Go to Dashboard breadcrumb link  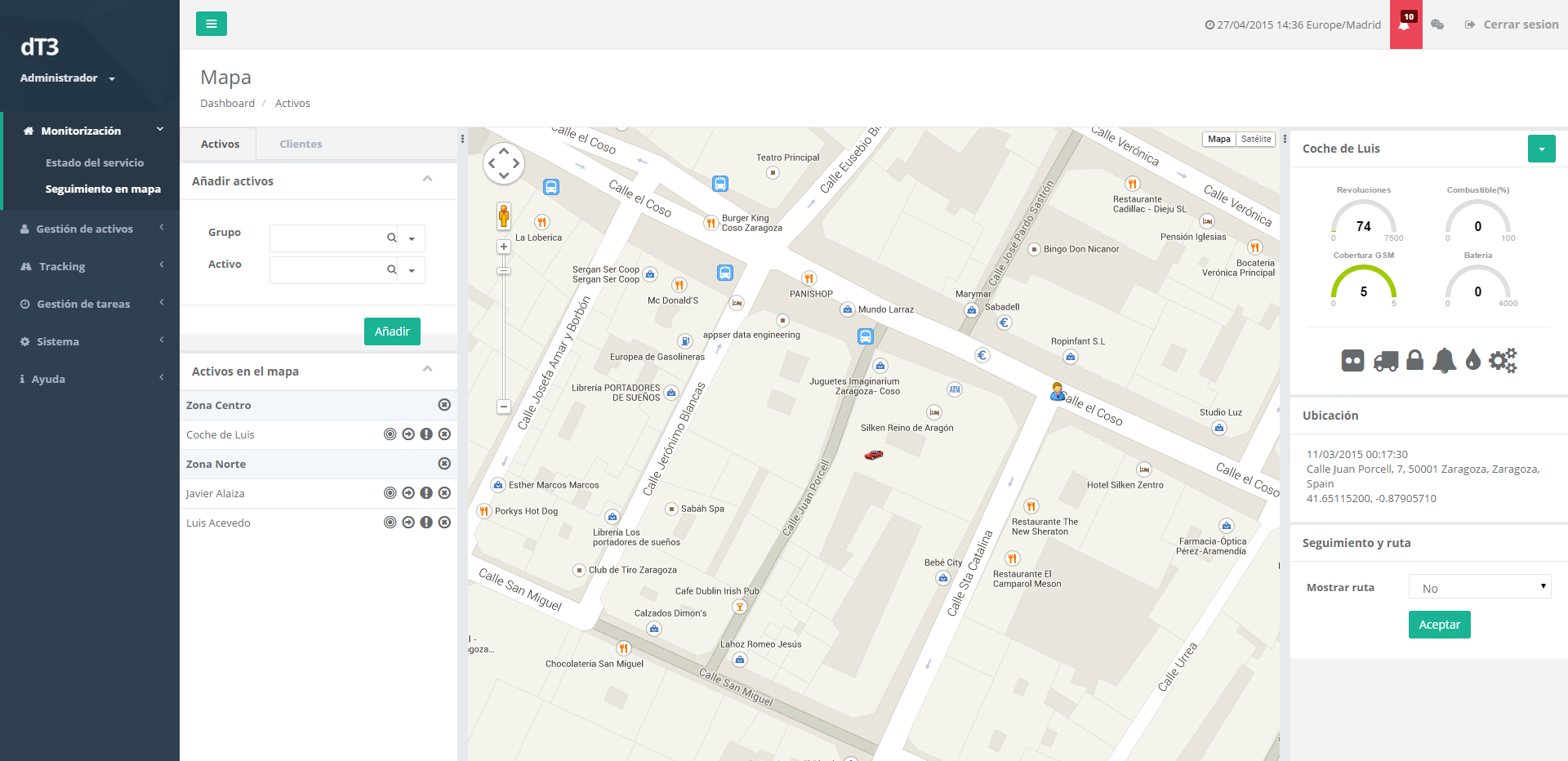point(227,104)
